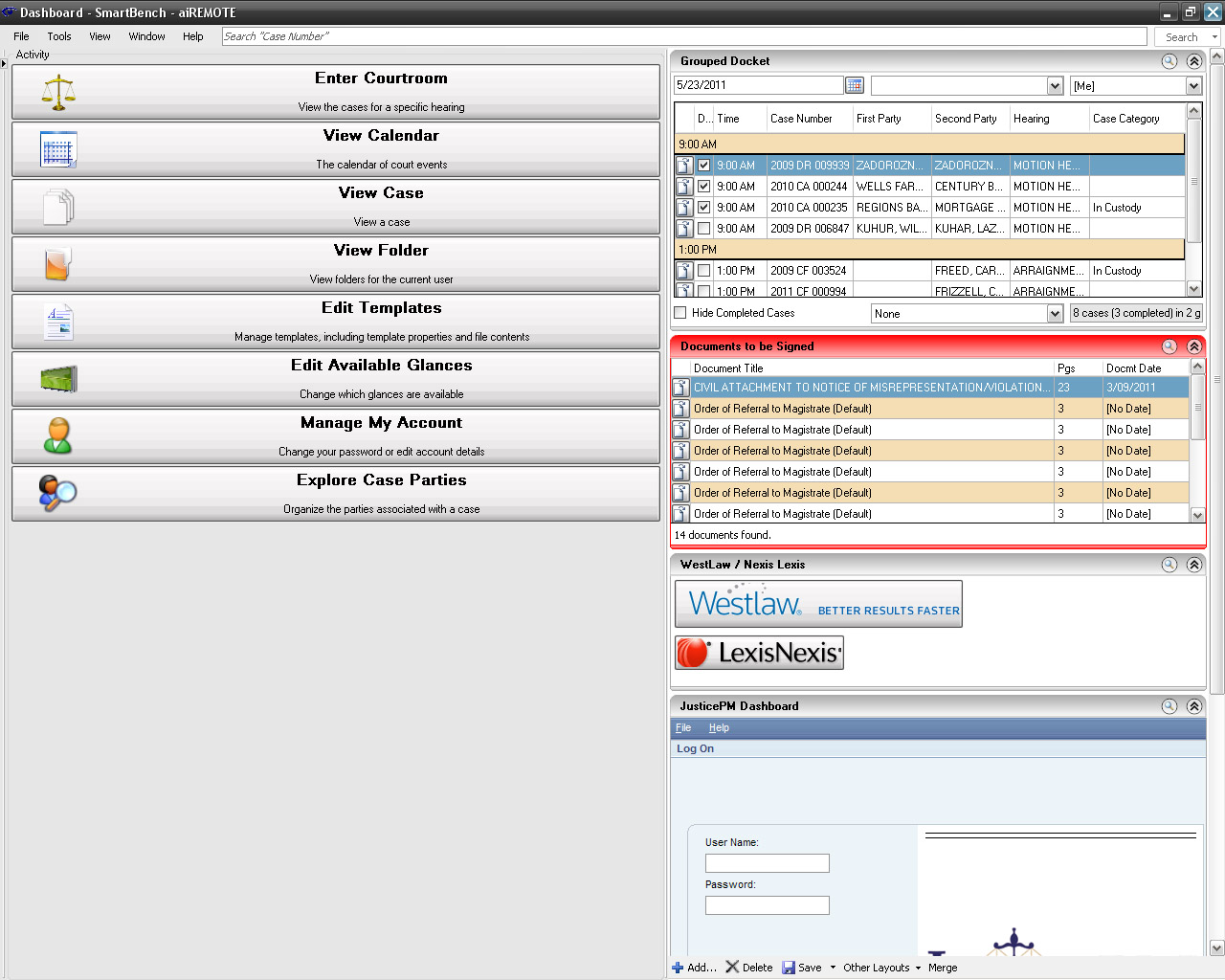
Task: Click the Manage My Account button
Action: point(336,436)
